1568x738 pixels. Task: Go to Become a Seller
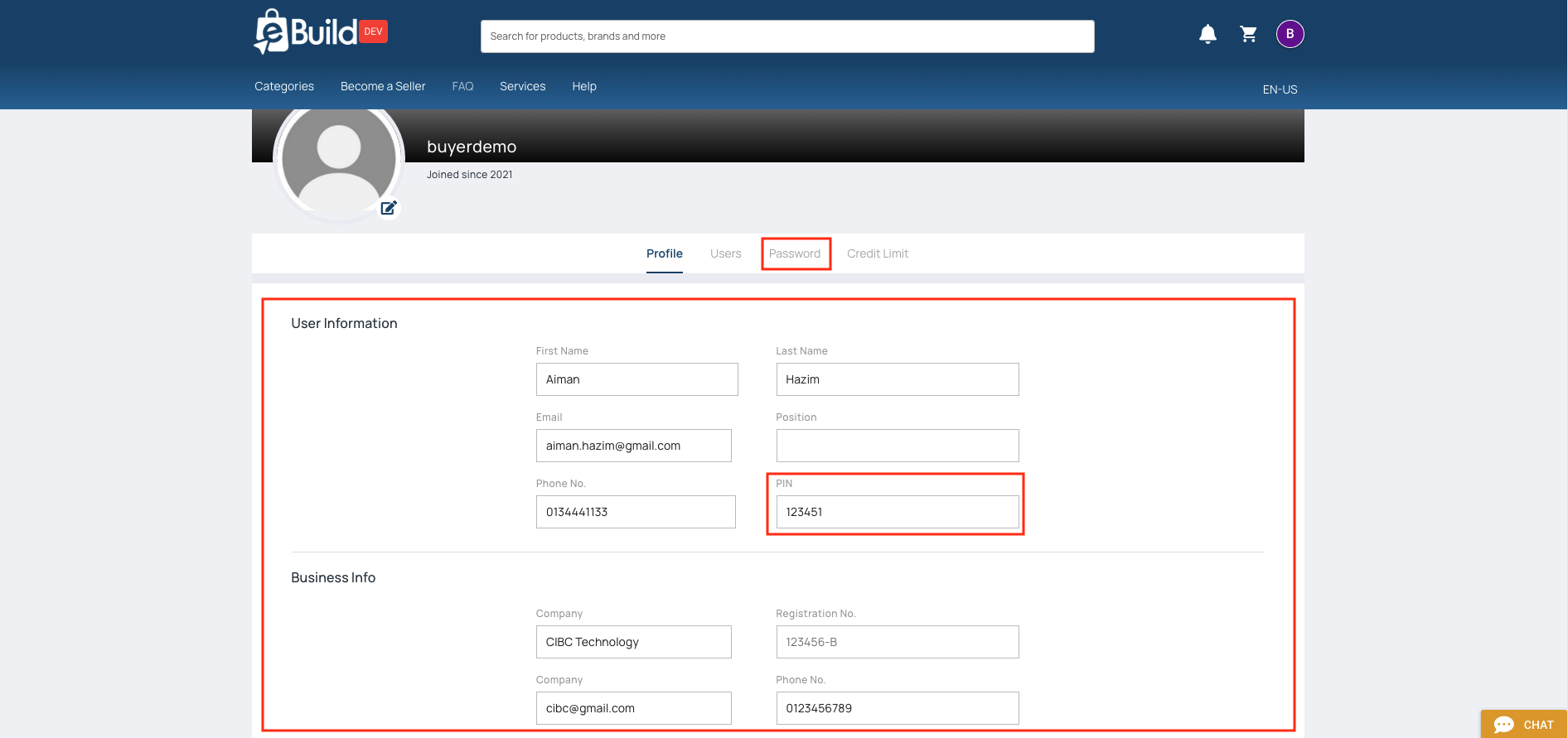(x=383, y=86)
